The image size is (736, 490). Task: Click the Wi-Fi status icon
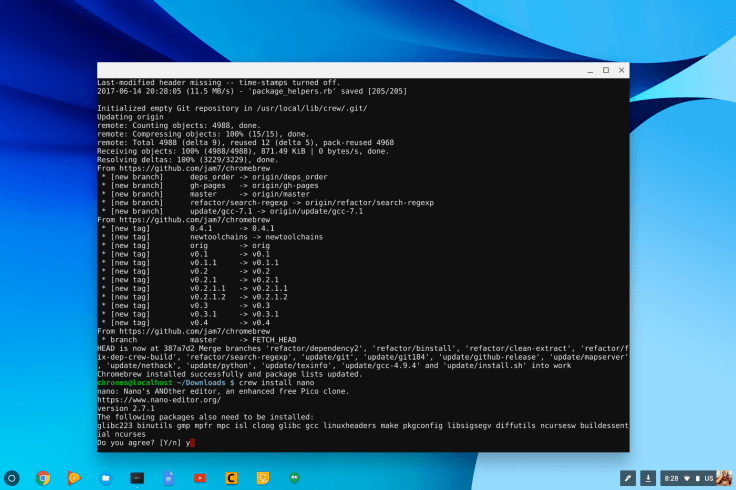tap(686, 478)
